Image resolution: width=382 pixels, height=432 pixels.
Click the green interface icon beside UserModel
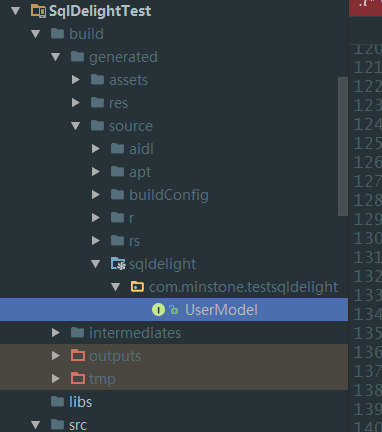[158, 310]
